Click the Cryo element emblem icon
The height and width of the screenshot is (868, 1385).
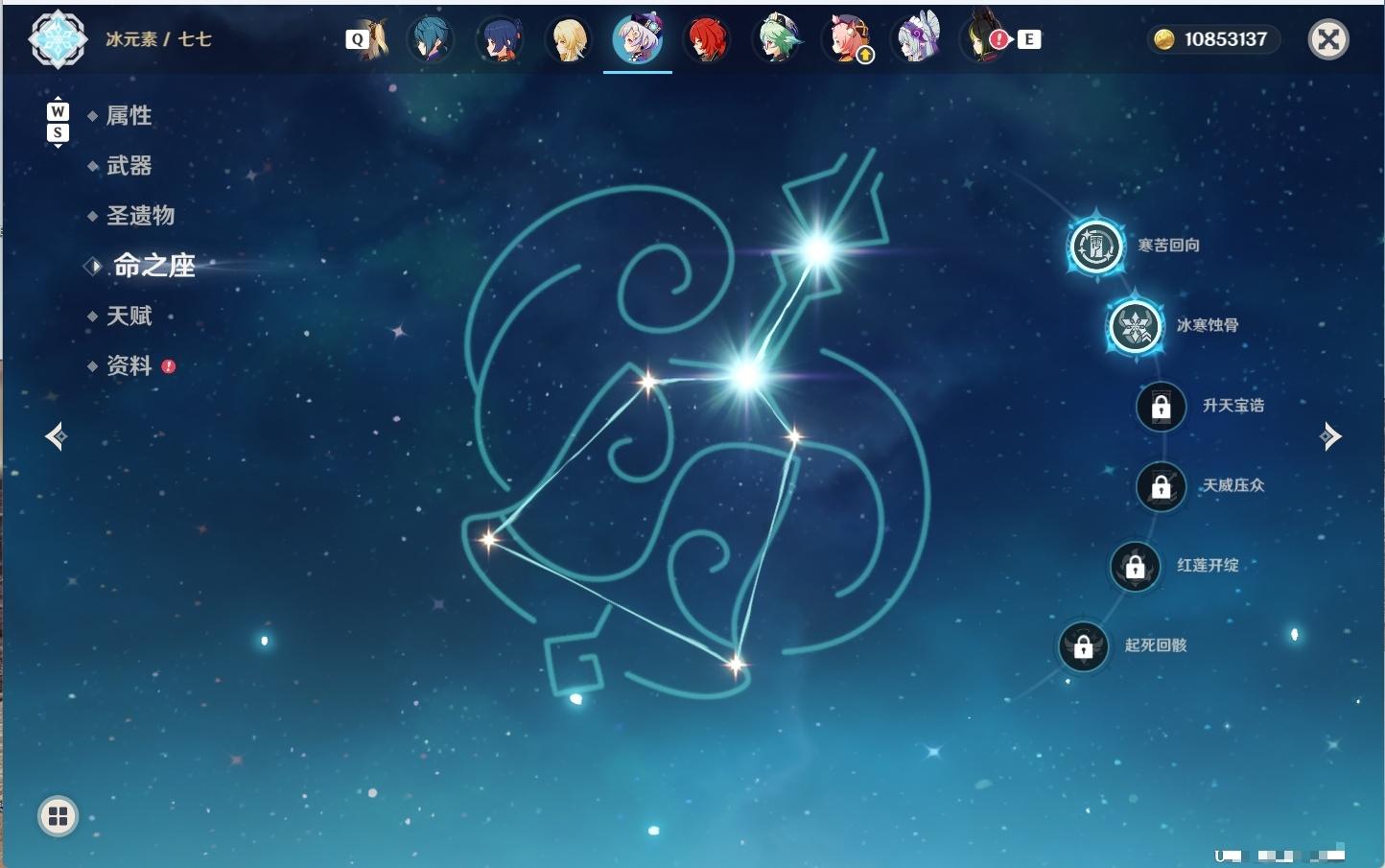(58, 39)
